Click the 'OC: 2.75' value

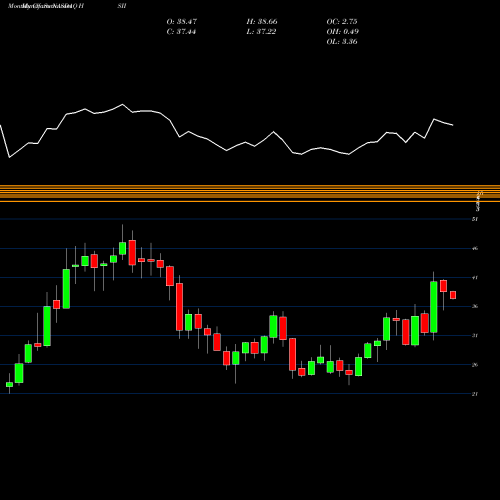342,22
